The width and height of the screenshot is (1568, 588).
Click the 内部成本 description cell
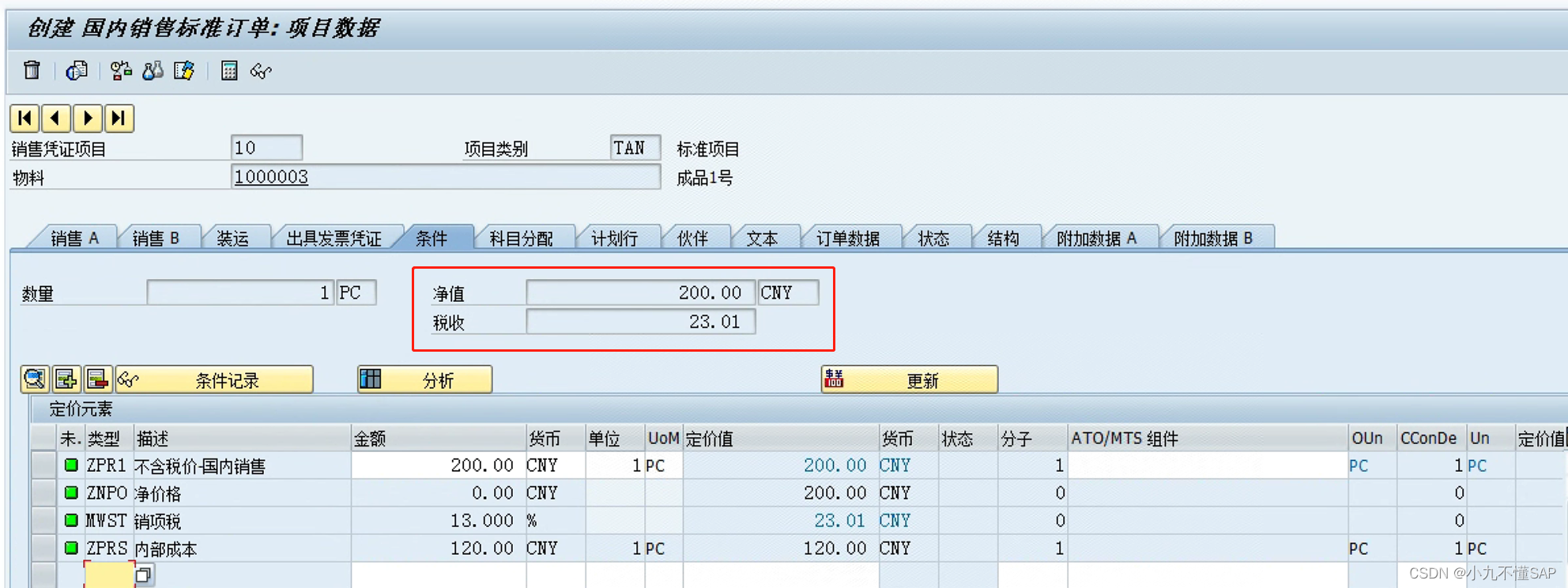(242, 548)
